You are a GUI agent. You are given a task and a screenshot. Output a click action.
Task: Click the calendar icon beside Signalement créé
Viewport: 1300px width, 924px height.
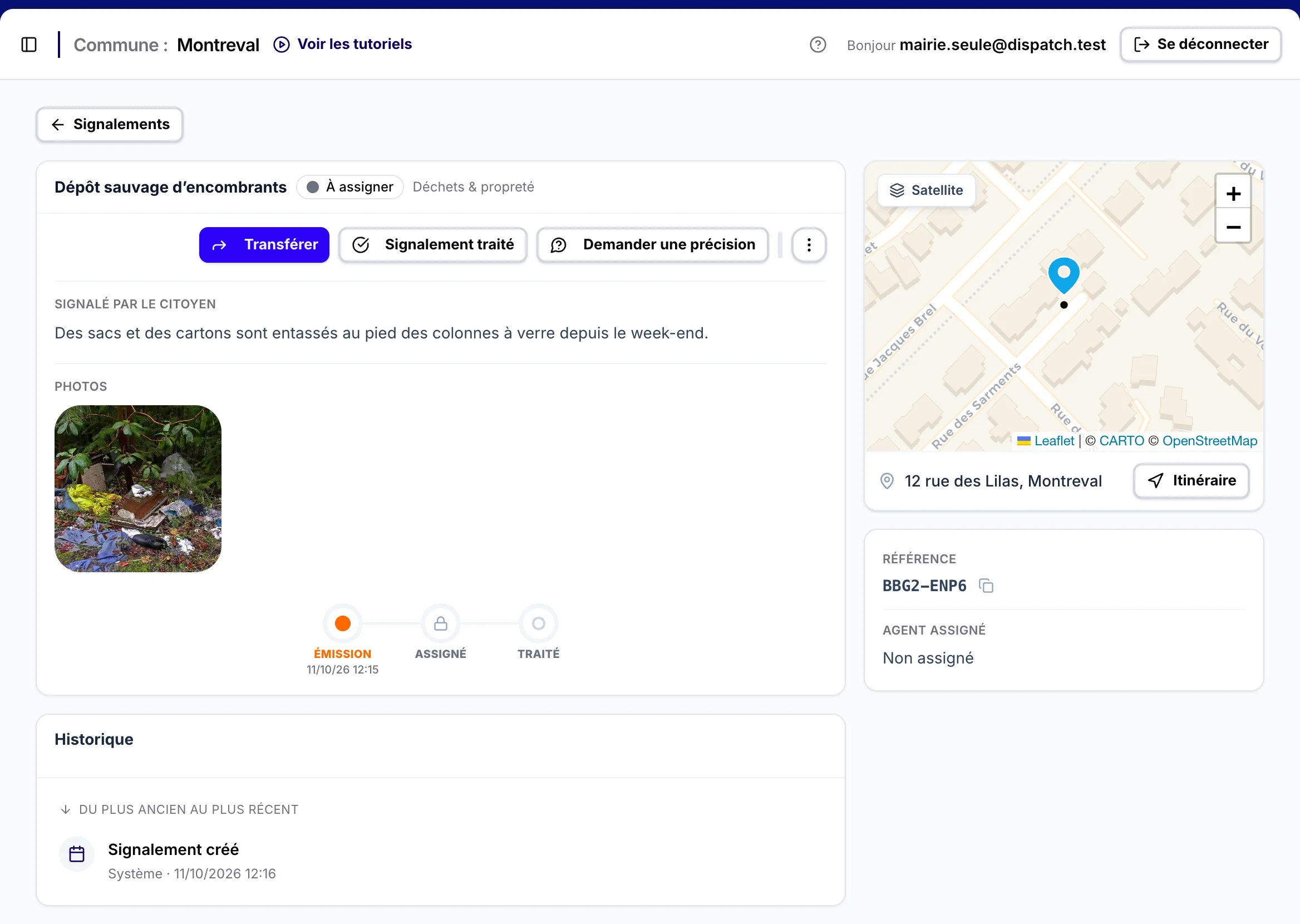77,853
